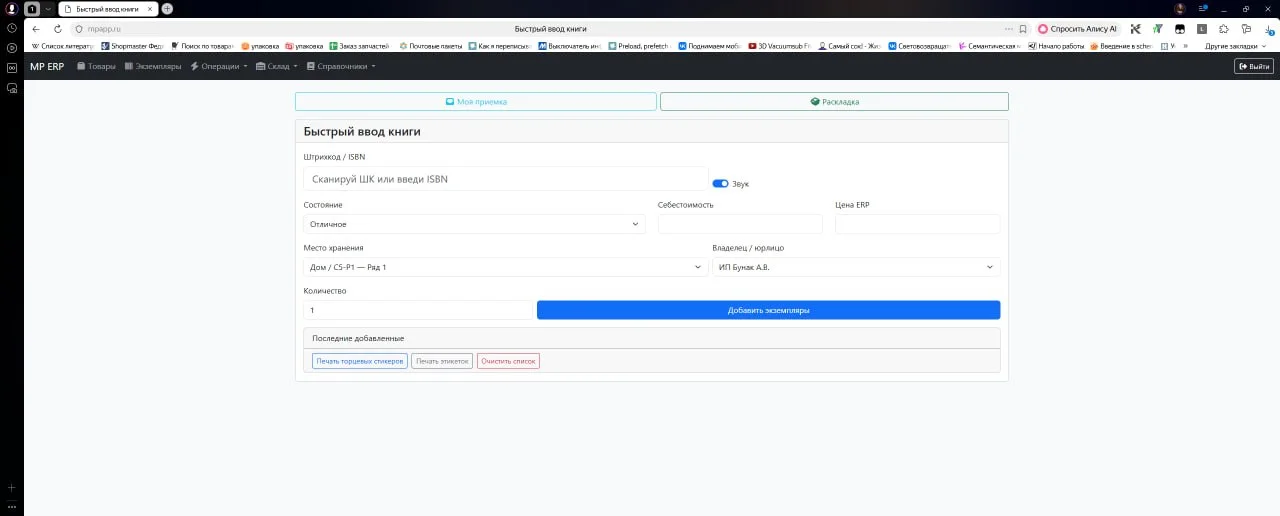Expand the Справочники menu
This screenshot has width=1280, height=516.
(341, 66)
